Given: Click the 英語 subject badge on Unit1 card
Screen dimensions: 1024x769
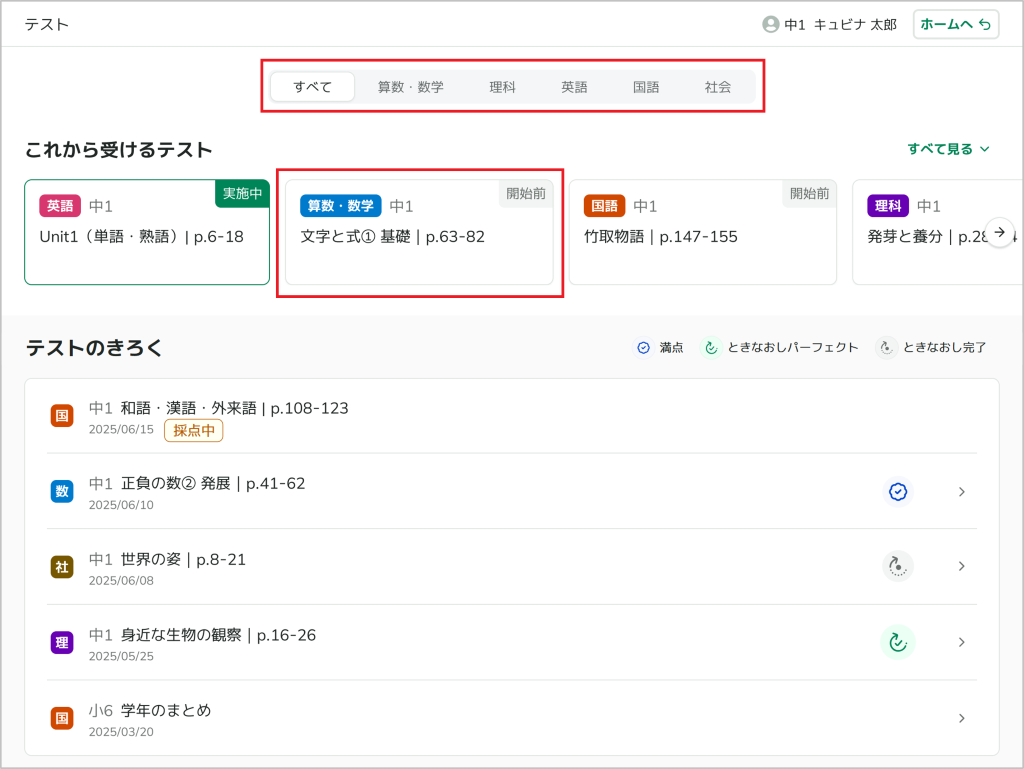Looking at the screenshot, I should click(x=60, y=206).
